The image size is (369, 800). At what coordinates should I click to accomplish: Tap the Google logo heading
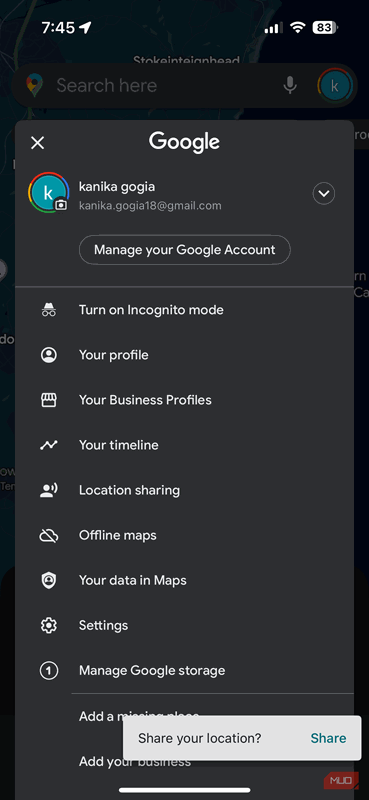tap(184, 142)
